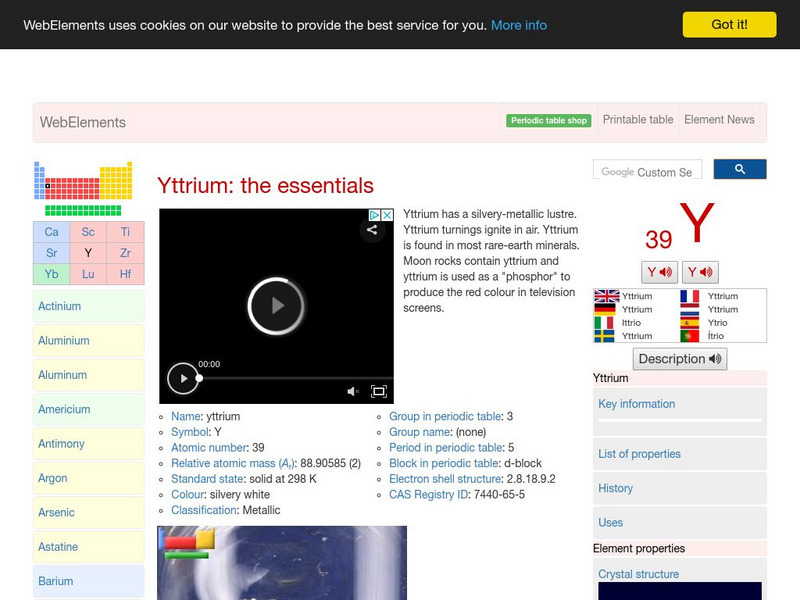Select the Sc element cell
This screenshot has width=800, height=600.
pyautogui.click(x=88, y=232)
